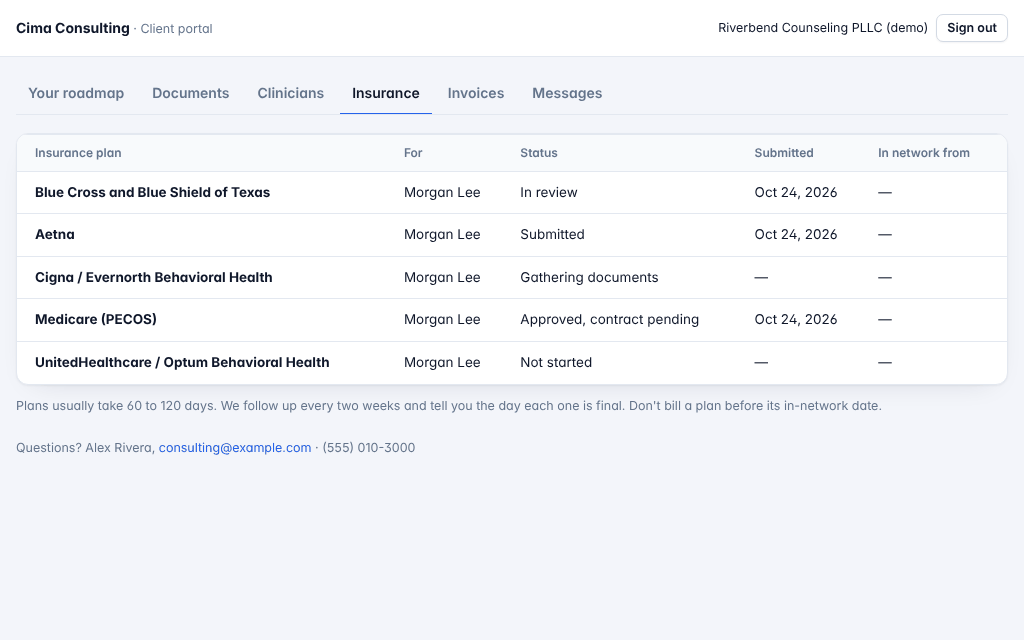
Task: Click the Not started status
Action: tap(556, 362)
